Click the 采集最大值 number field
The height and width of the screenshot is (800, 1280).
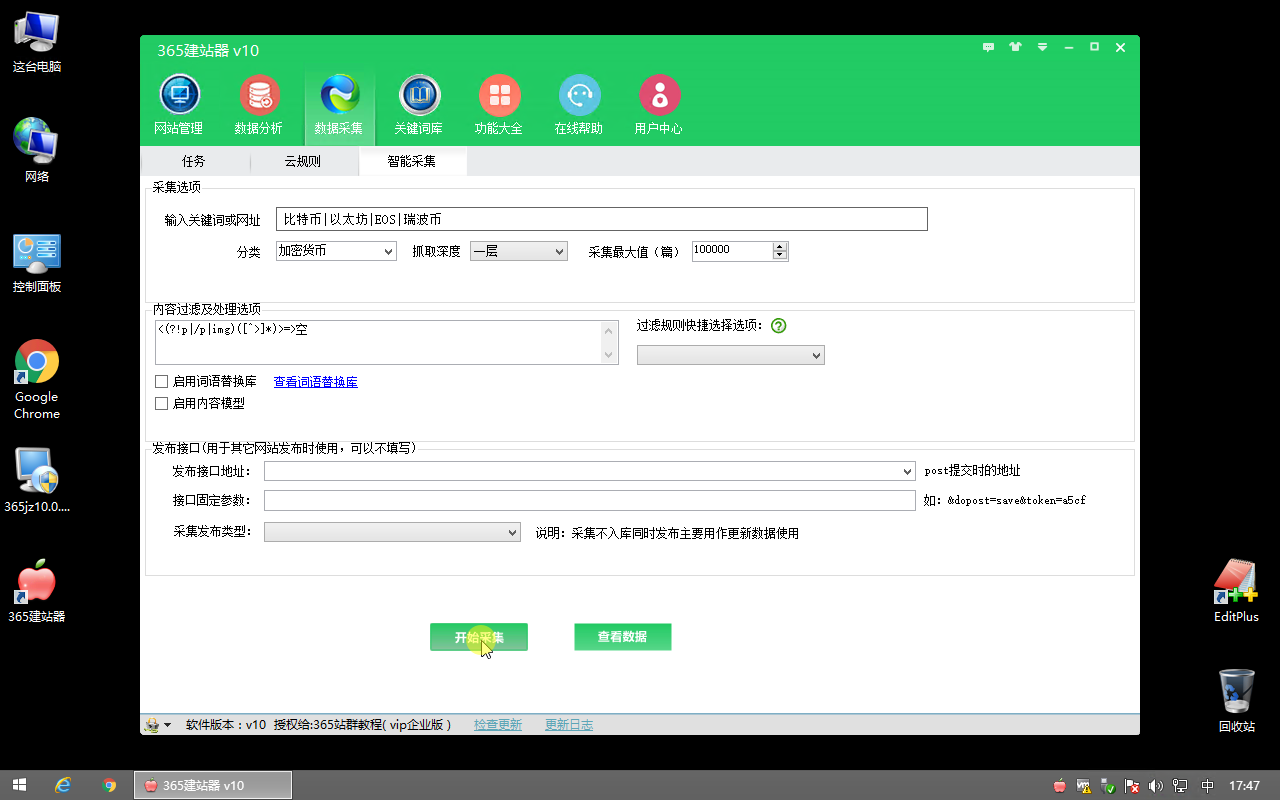[732, 251]
